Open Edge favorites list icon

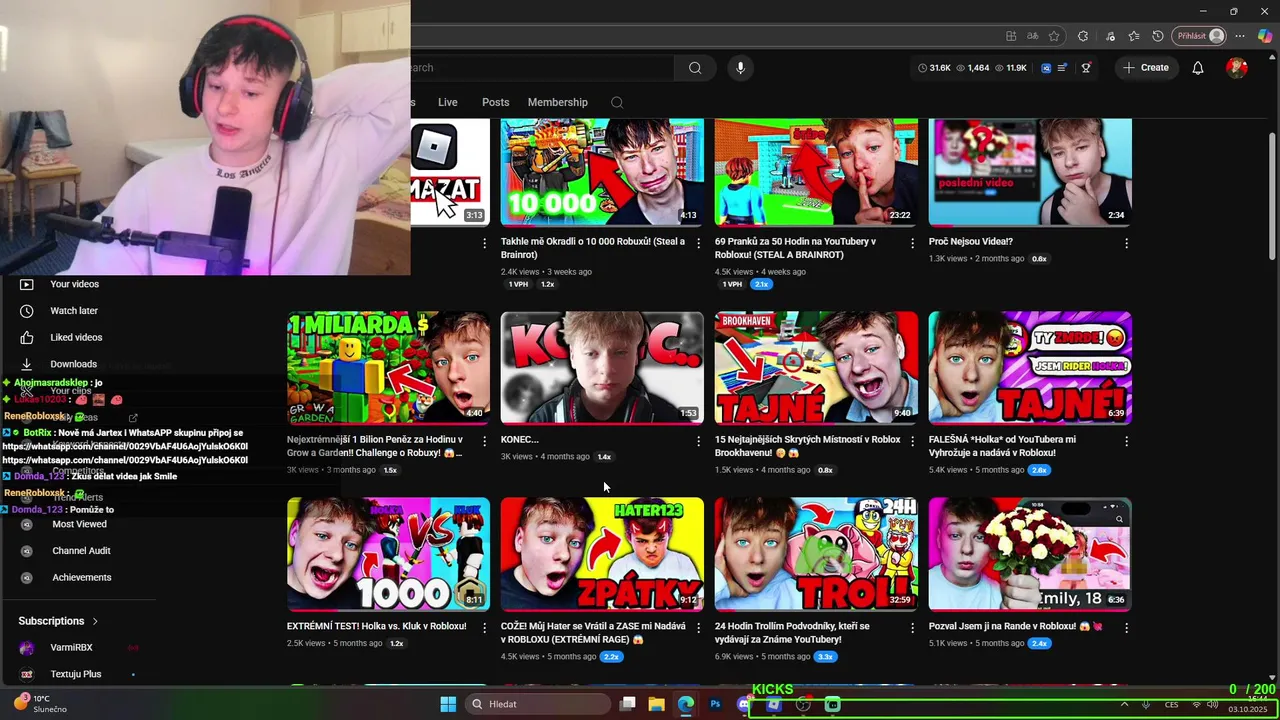(1133, 36)
